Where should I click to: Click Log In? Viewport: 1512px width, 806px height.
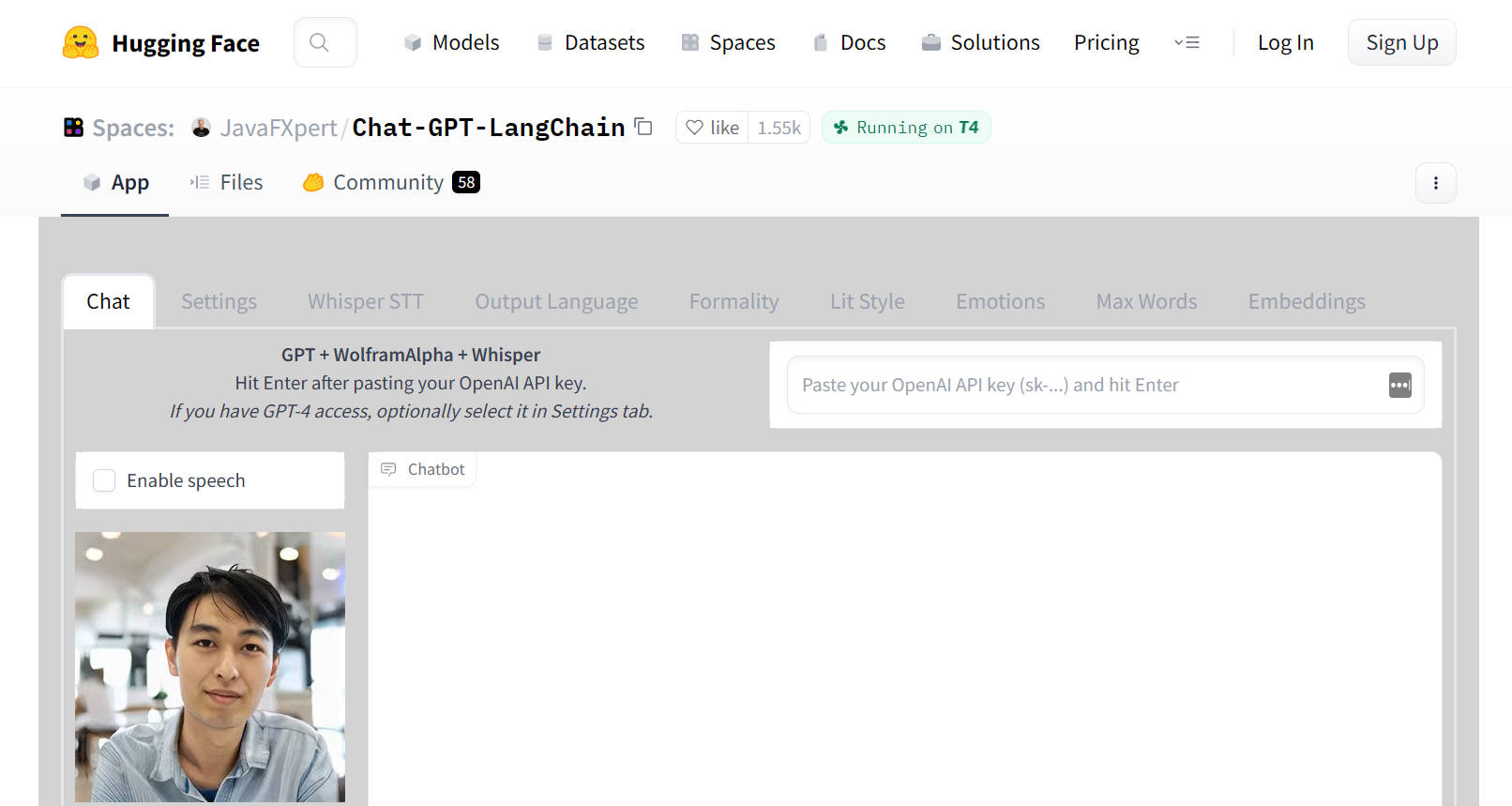[1285, 42]
